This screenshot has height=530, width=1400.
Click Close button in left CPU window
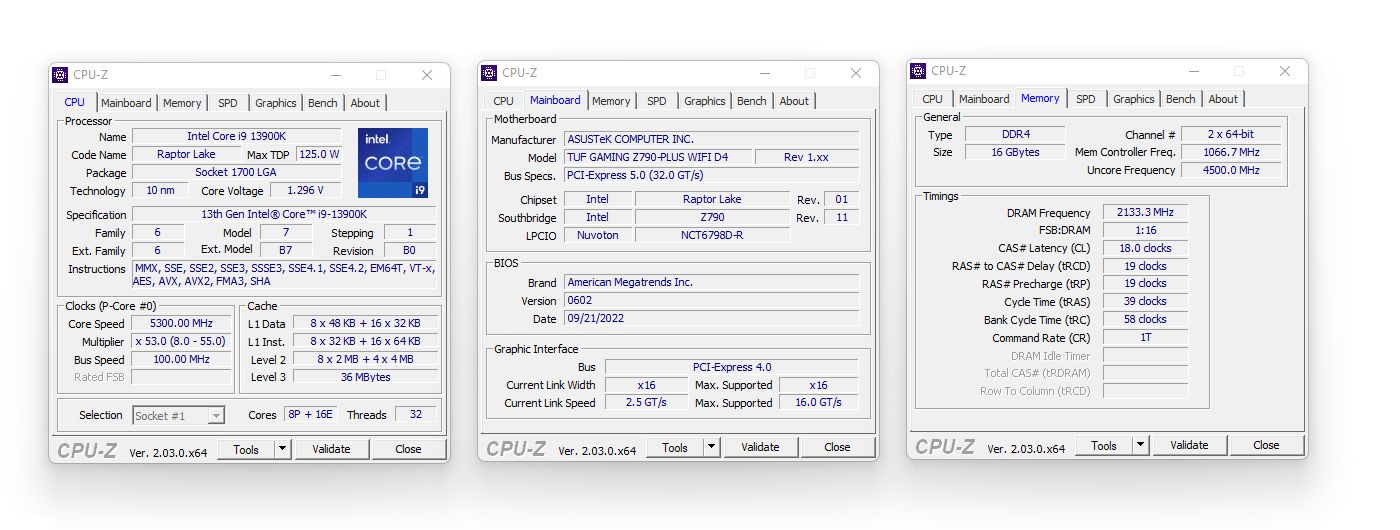pos(408,449)
